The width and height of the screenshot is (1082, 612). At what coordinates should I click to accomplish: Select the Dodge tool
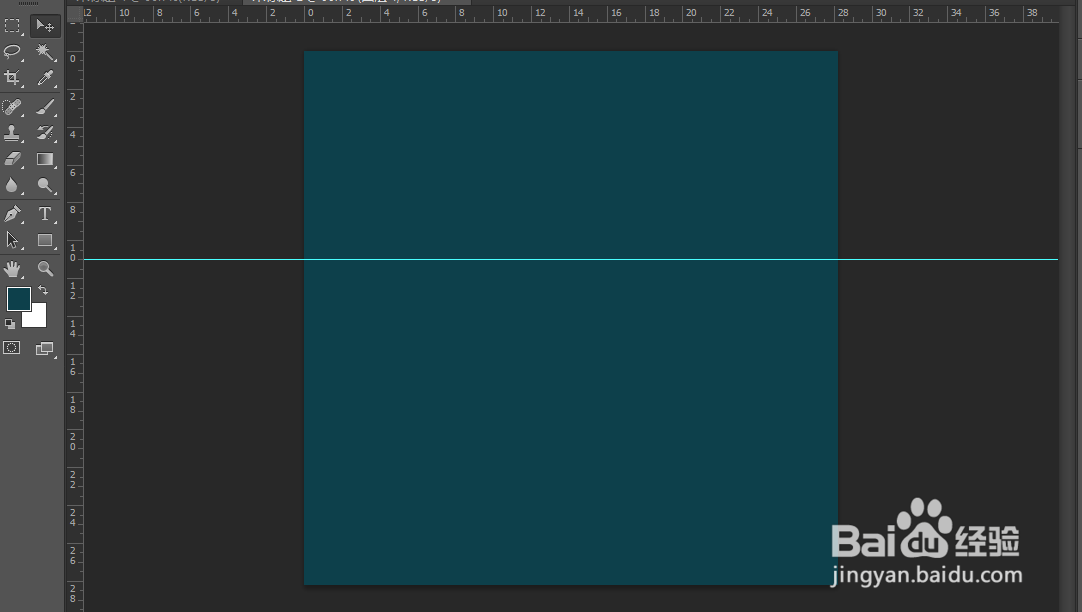(45, 185)
